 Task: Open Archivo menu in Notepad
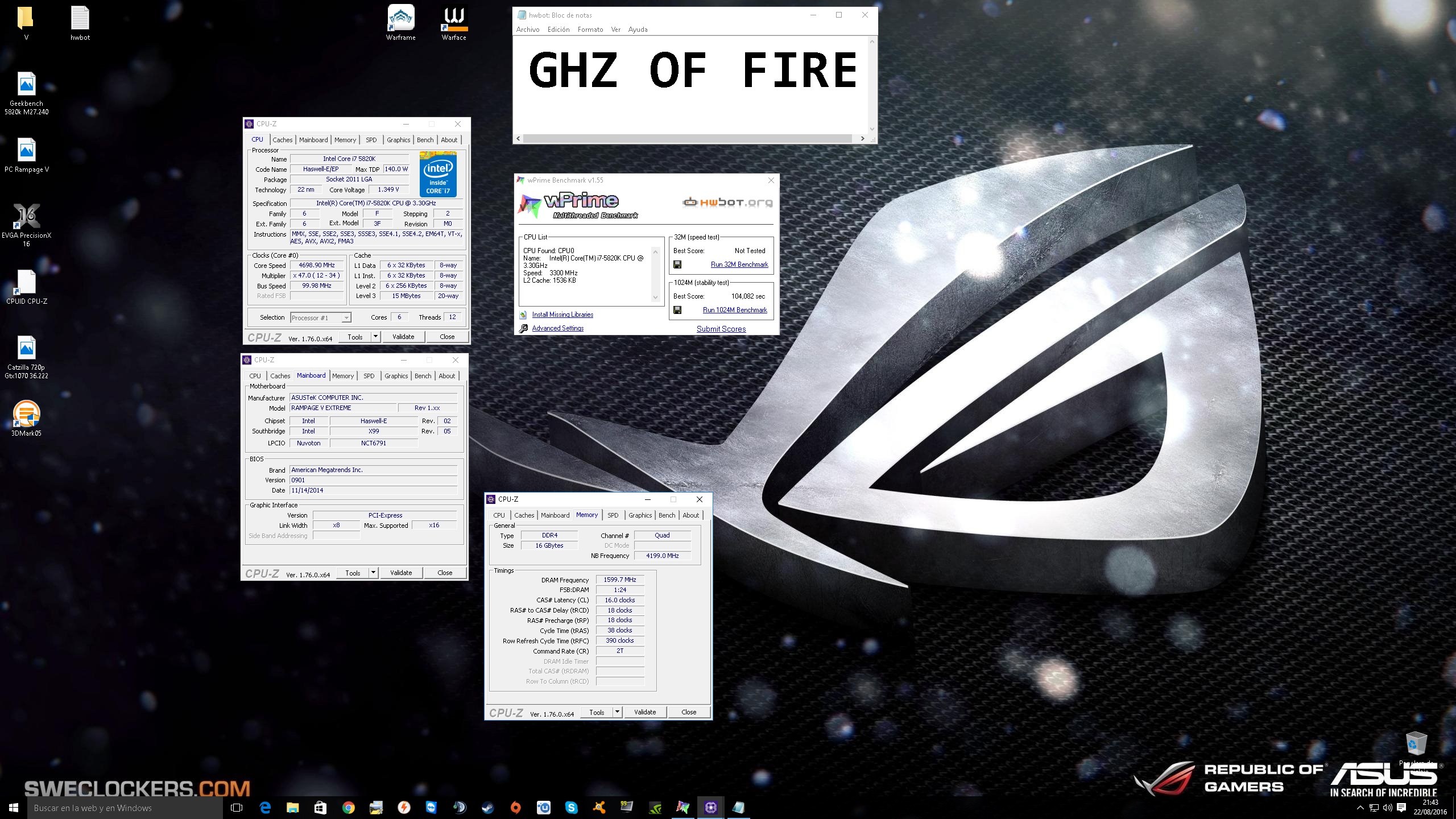coord(528,30)
